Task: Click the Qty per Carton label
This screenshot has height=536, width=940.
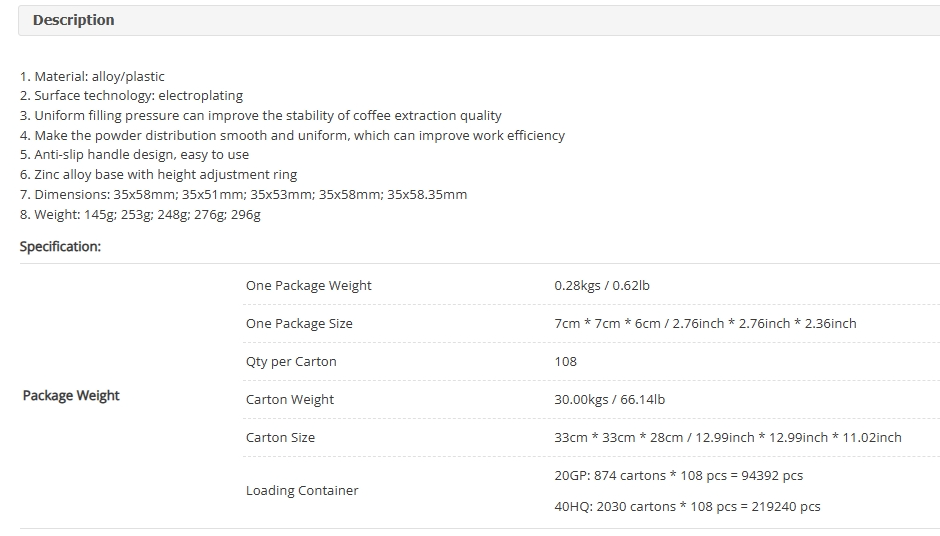Action: (291, 362)
